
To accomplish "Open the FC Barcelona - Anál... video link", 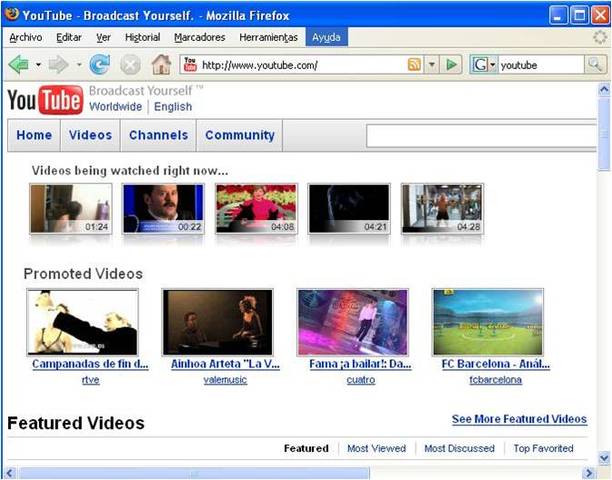I will pos(496,364).
